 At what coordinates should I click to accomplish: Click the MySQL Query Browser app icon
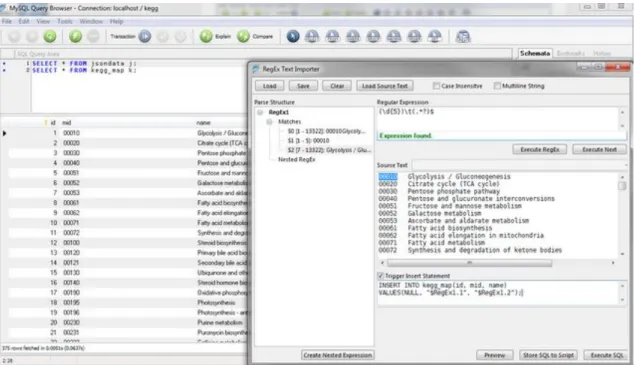pyautogui.click(x=3, y=8)
